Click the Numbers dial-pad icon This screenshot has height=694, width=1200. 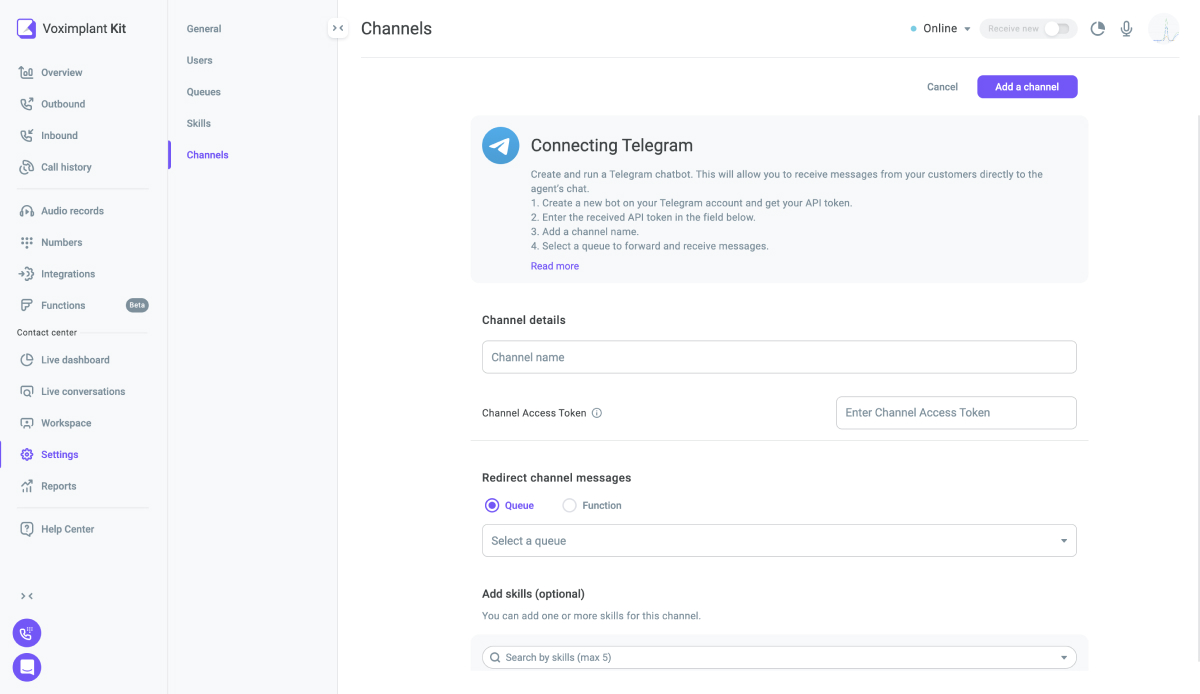coord(27,242)
